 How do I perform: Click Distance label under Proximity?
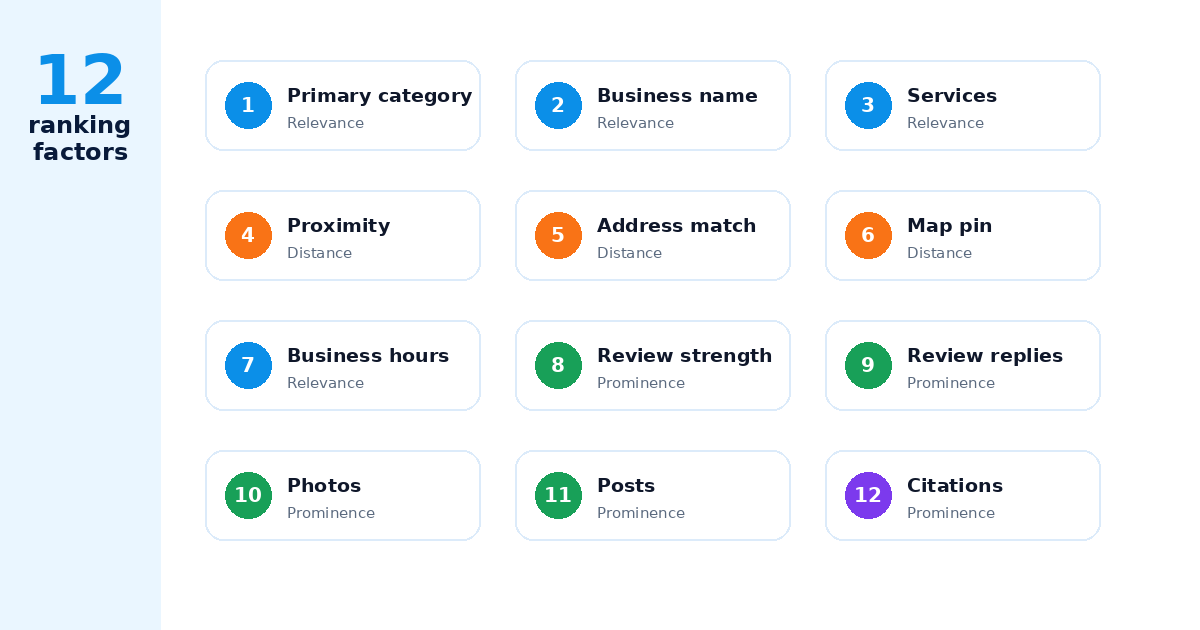click(x=319, y=253)
